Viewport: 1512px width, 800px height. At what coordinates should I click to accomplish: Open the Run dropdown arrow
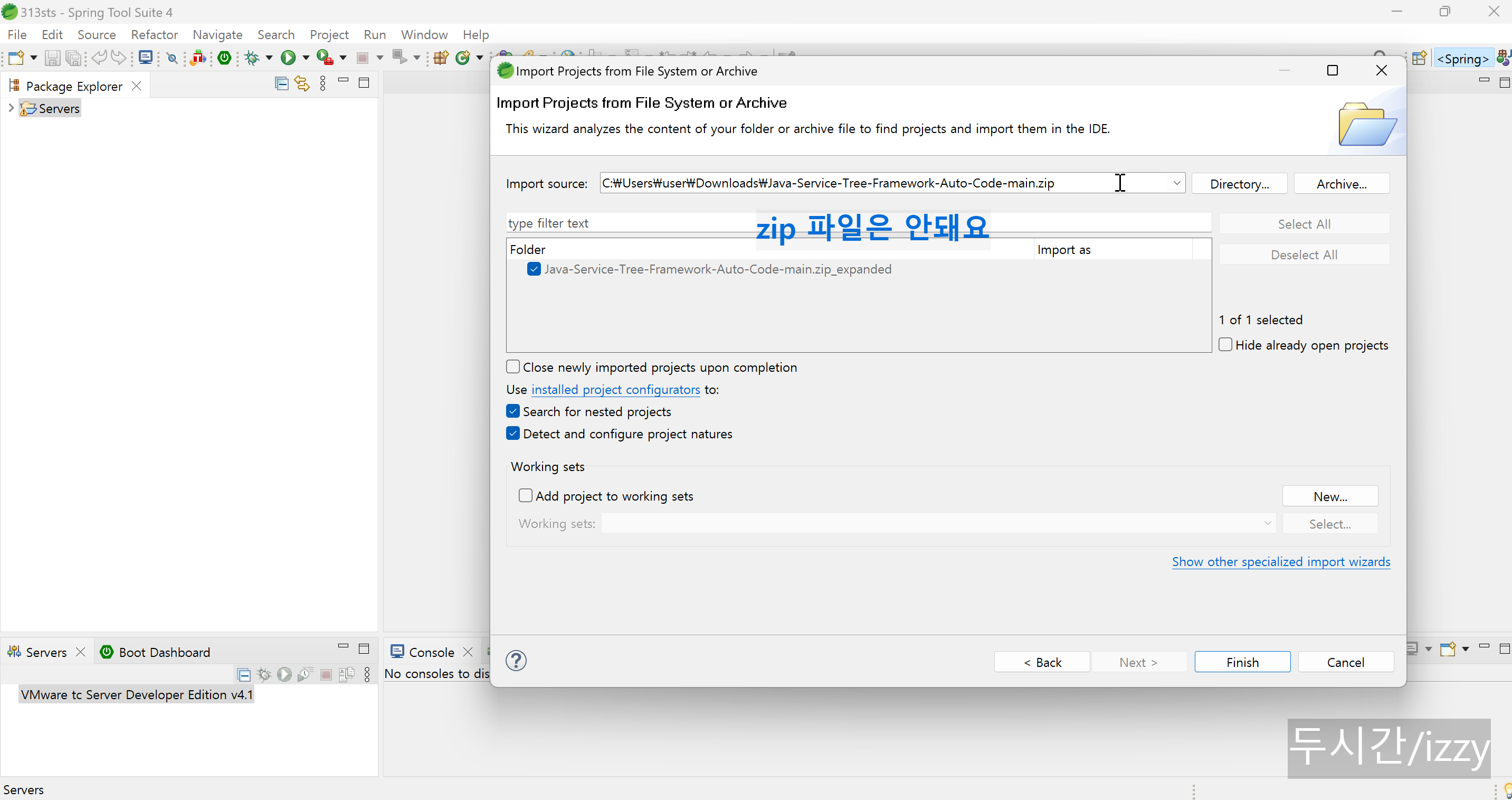(x=305, y=58)
